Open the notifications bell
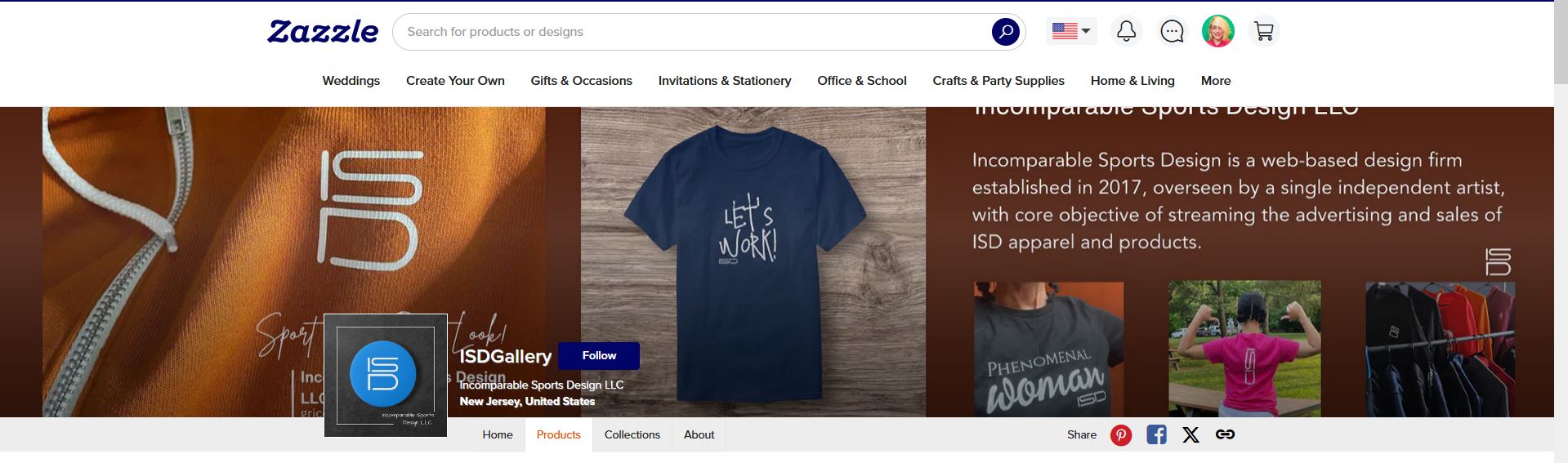 coord(1126,32)
